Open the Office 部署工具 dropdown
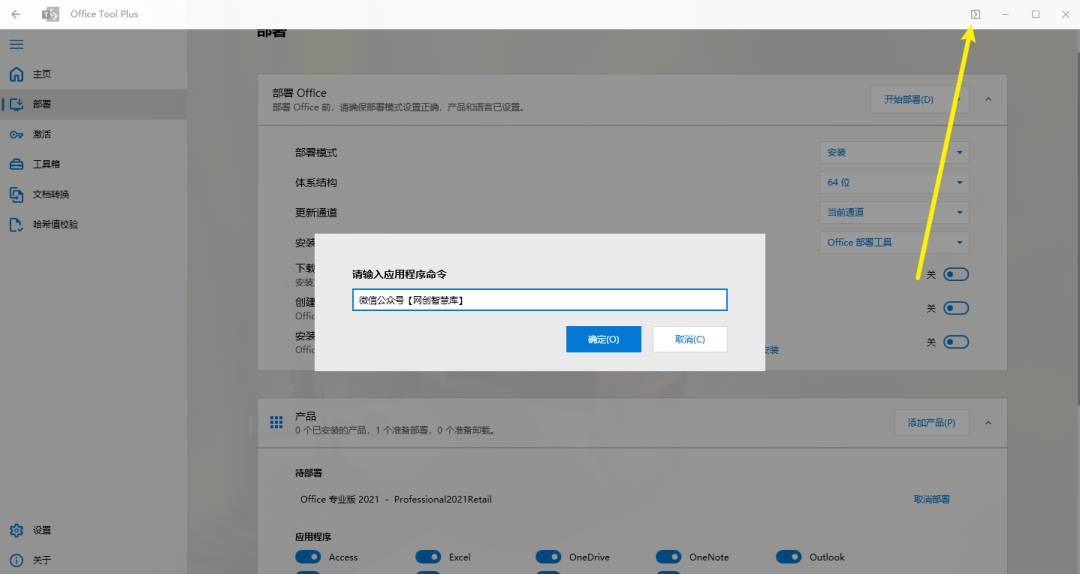Screen dimensions: 1080x574 tap(893, 243)
